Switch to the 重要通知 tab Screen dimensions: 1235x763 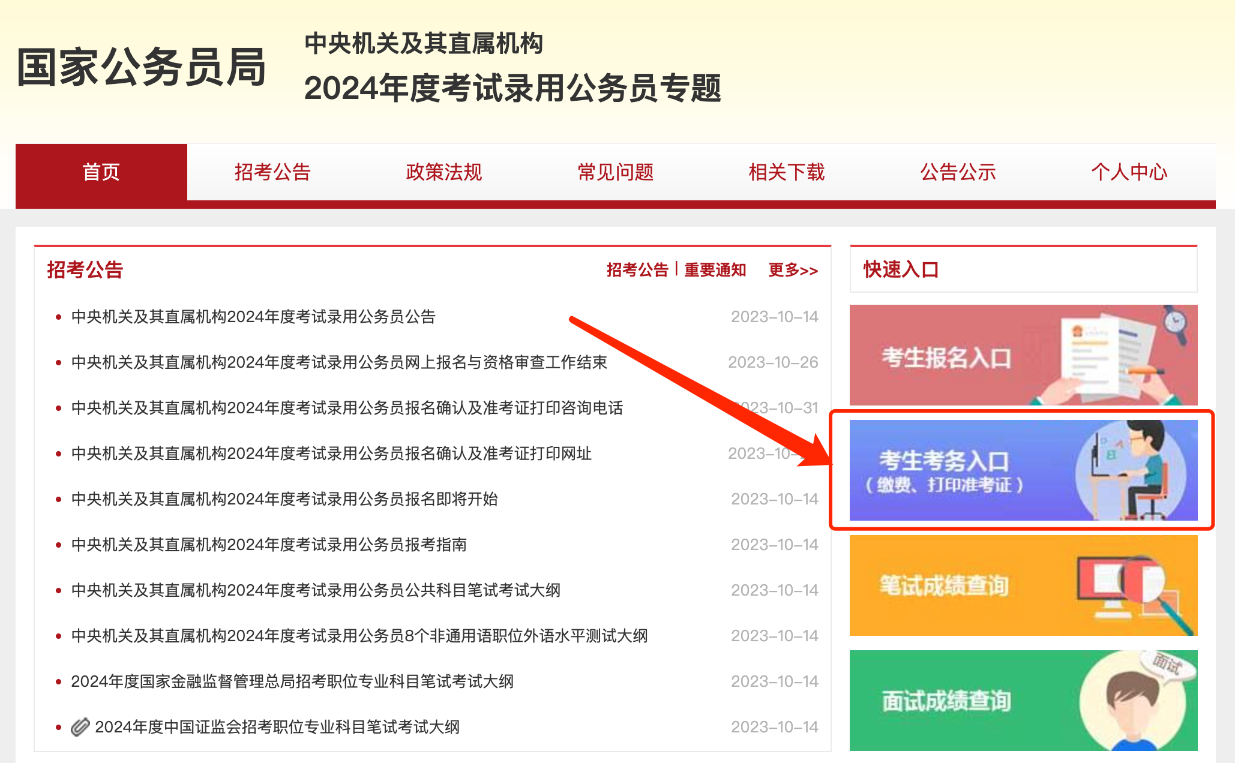point(714,269)
